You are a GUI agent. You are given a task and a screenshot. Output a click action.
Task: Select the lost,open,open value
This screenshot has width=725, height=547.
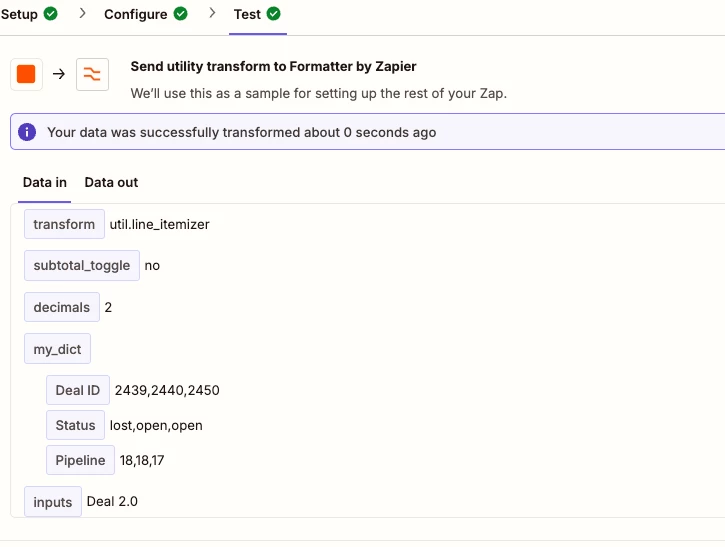156,425
